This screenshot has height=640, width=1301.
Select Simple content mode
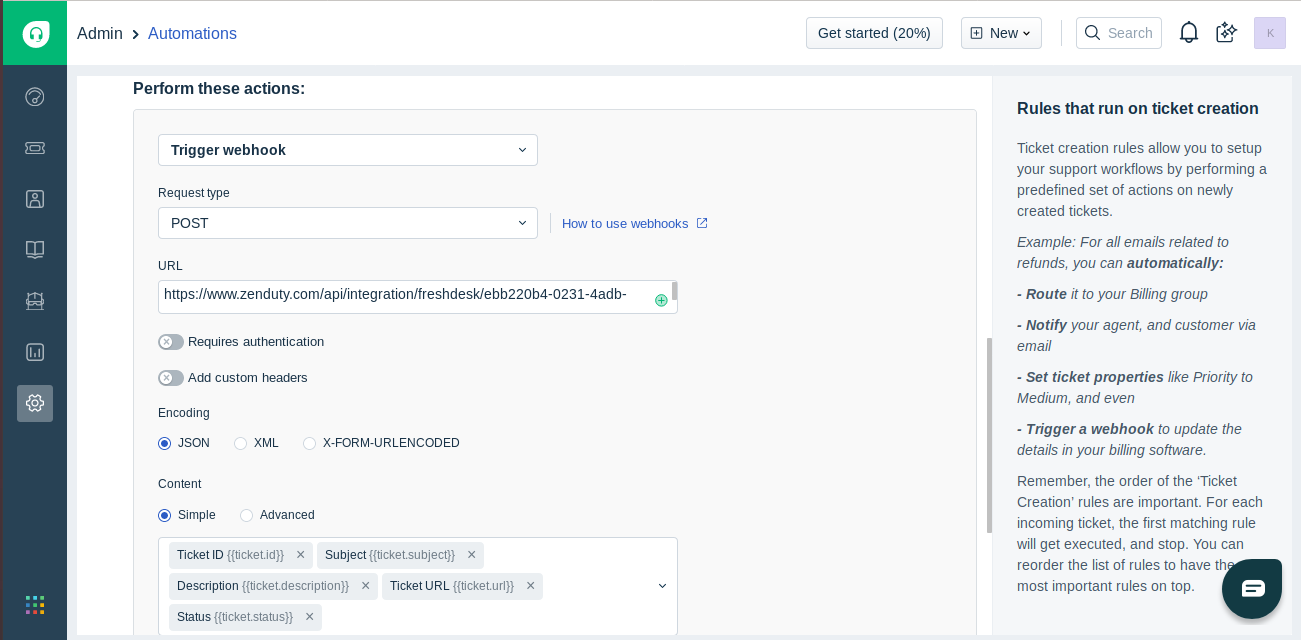click(165, 515)
